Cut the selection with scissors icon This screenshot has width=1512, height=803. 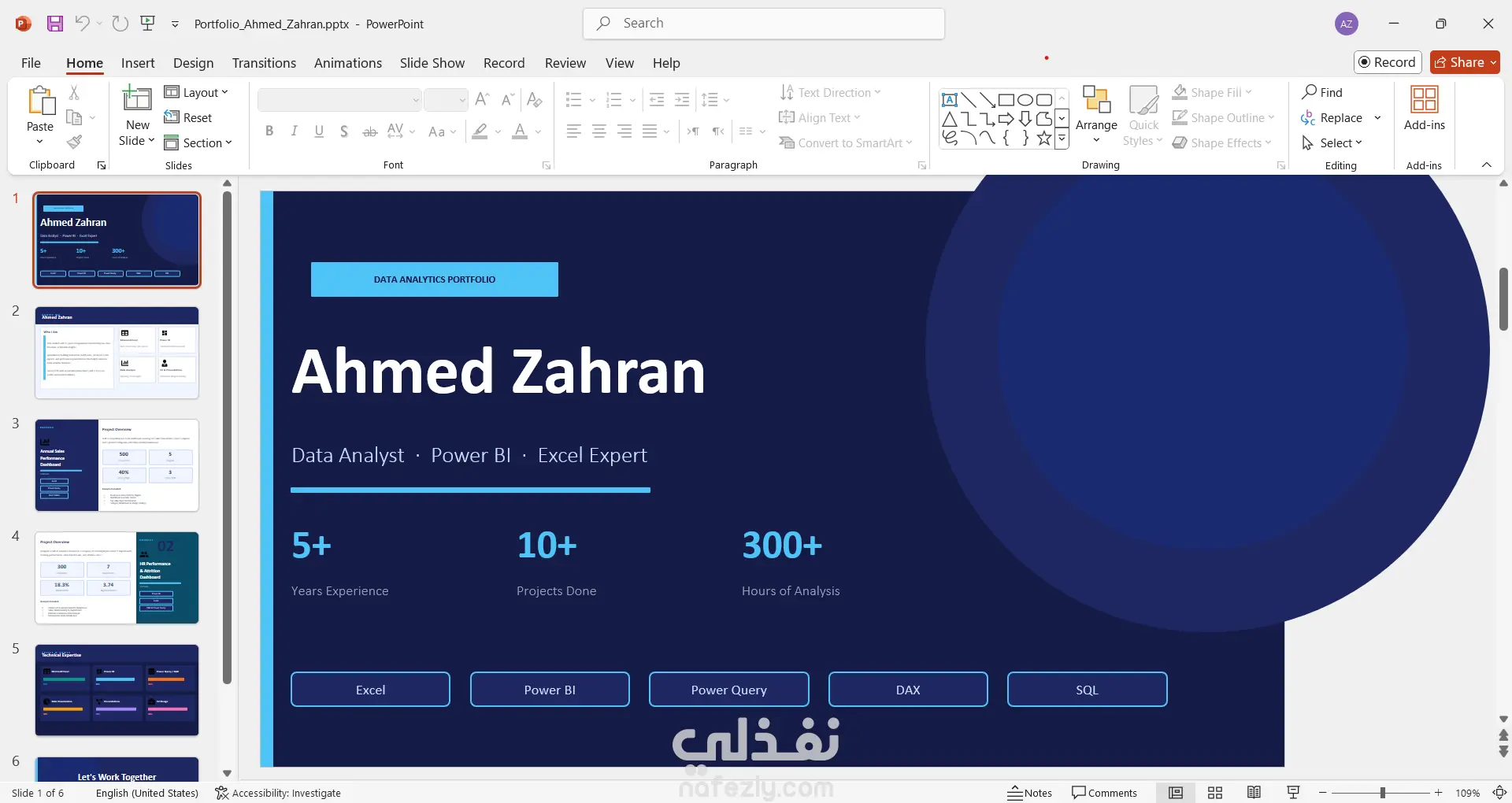74,92
